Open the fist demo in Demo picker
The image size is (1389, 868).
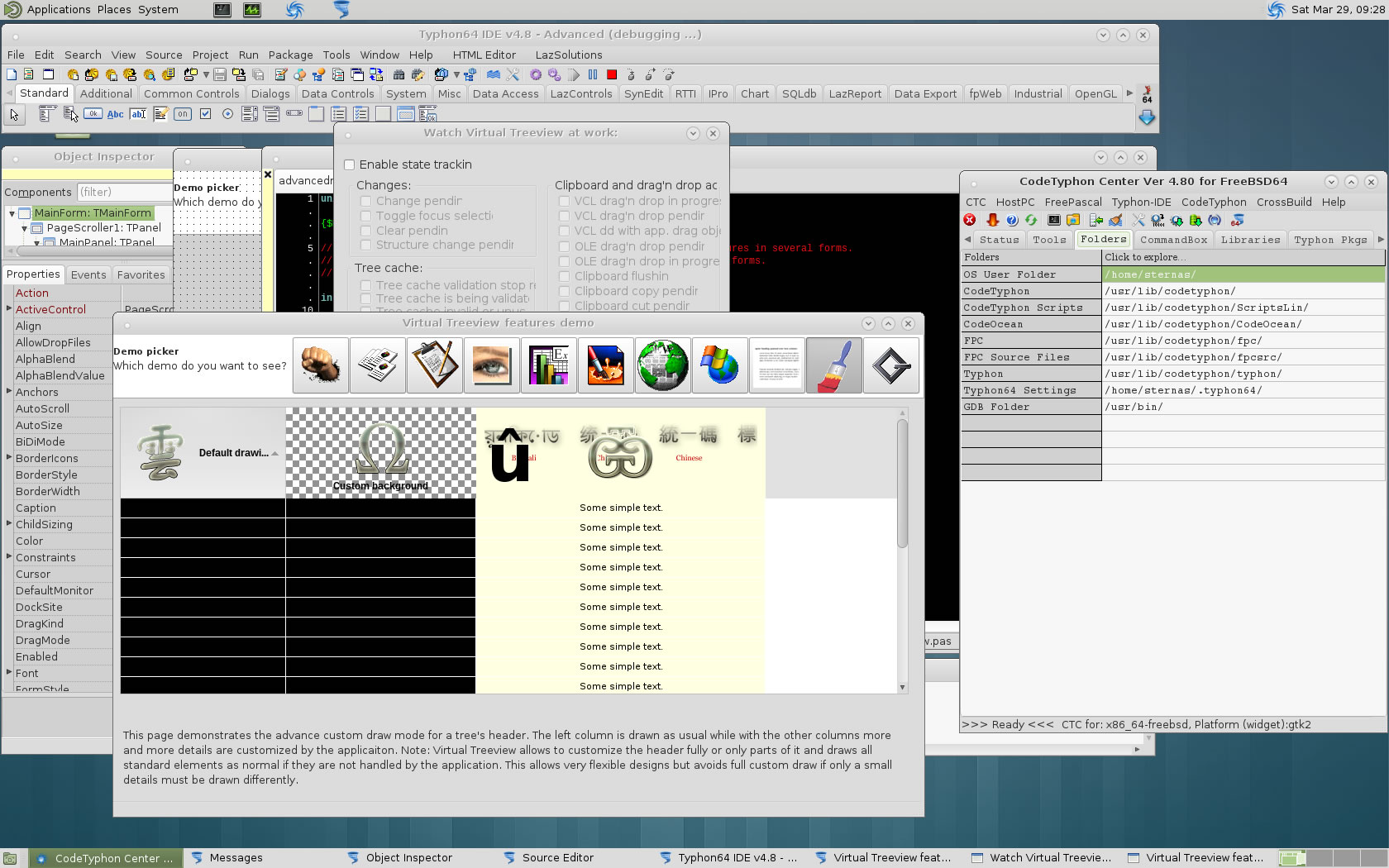[321, 365]
